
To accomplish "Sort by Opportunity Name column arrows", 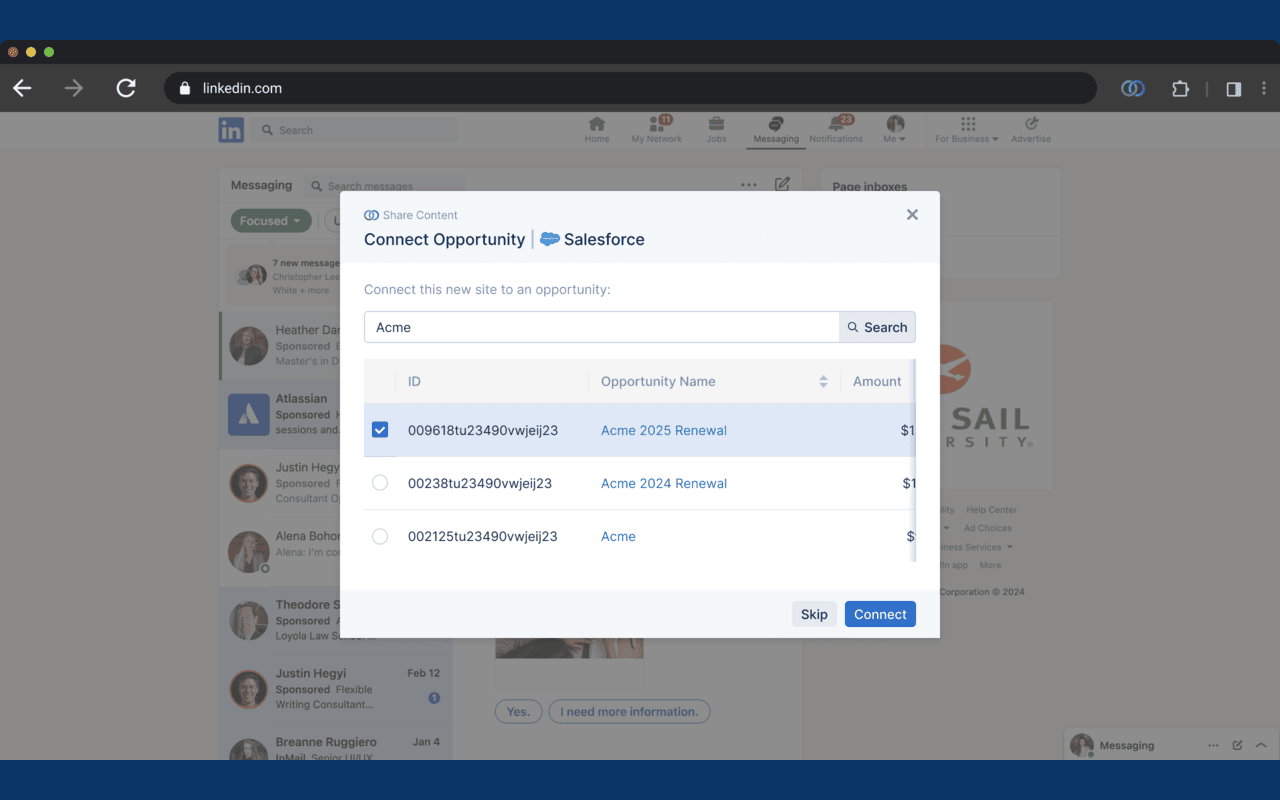I will tap(823, 381).
